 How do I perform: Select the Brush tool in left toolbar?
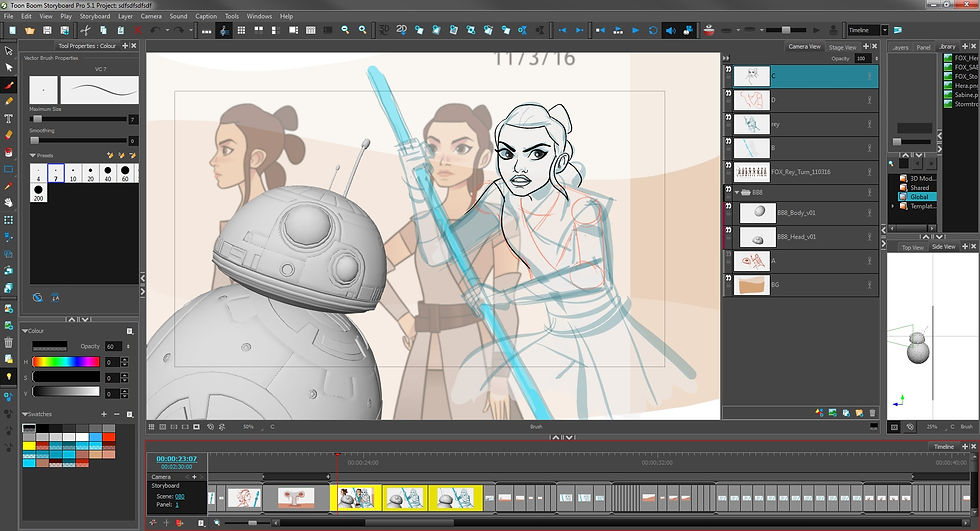click(9, 83)
